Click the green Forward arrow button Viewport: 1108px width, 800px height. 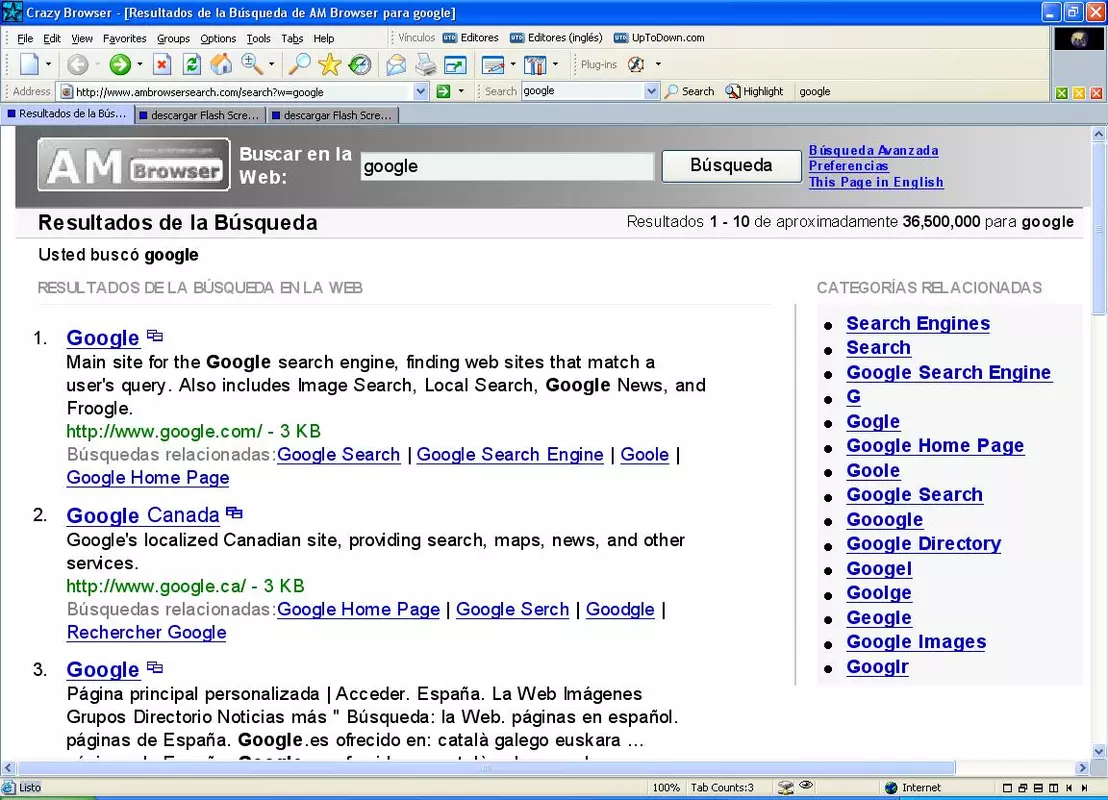click(119, 64)
